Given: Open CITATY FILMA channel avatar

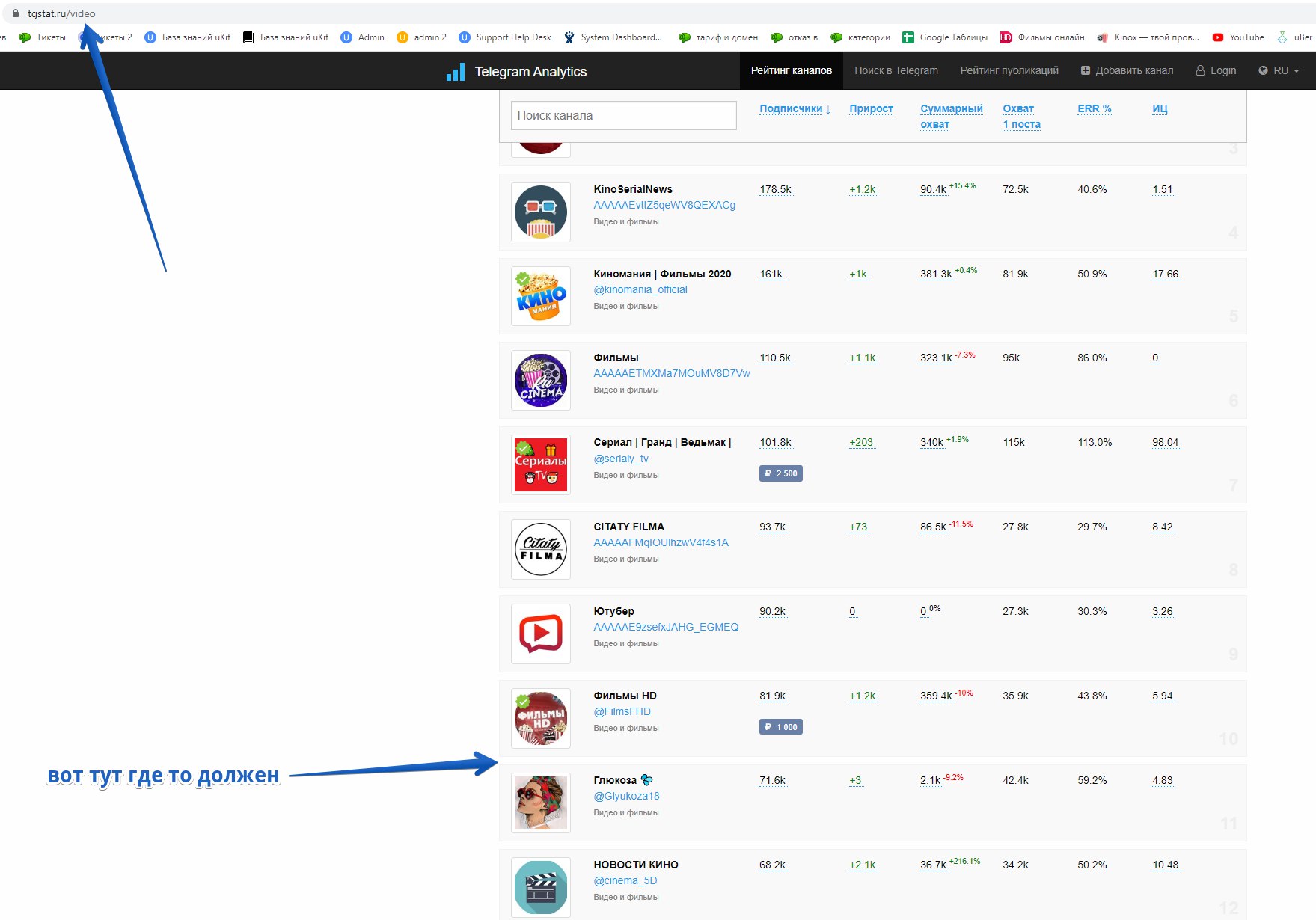Looking at the screenshot, I should (541, 549).
